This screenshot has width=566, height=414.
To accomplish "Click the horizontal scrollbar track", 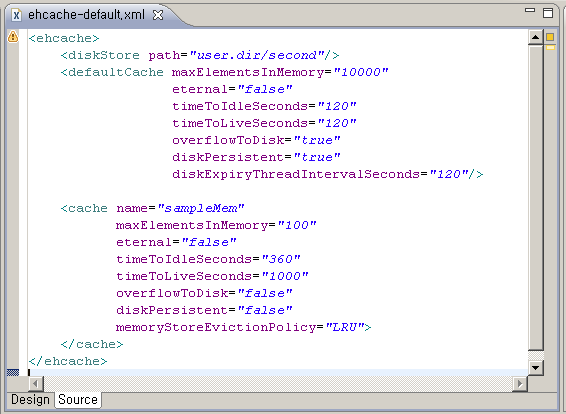I will 278,383.
